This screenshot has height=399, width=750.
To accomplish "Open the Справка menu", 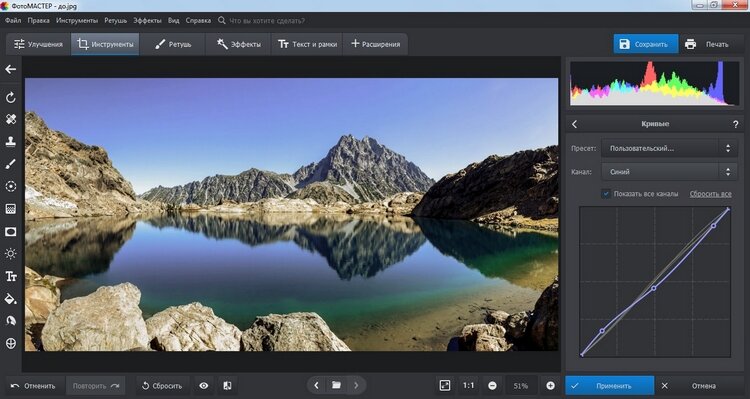I will [x=198, y=21].
